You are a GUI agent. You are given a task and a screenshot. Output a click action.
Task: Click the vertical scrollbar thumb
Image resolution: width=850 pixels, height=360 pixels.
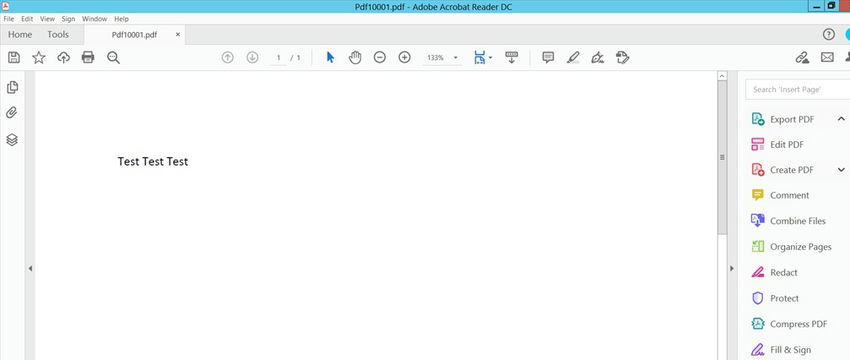[x=722, y=157]
